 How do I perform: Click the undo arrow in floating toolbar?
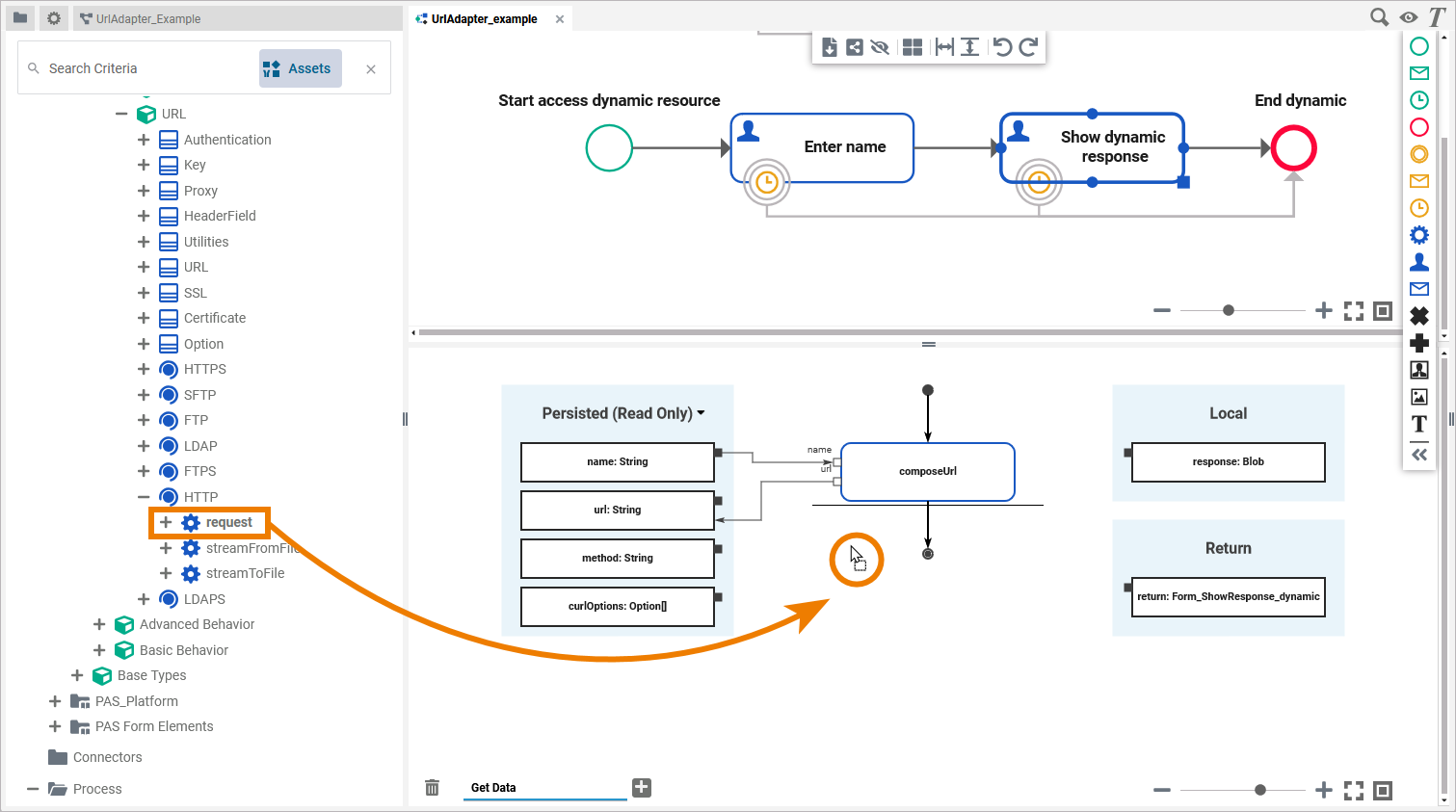click(1002, 47)
